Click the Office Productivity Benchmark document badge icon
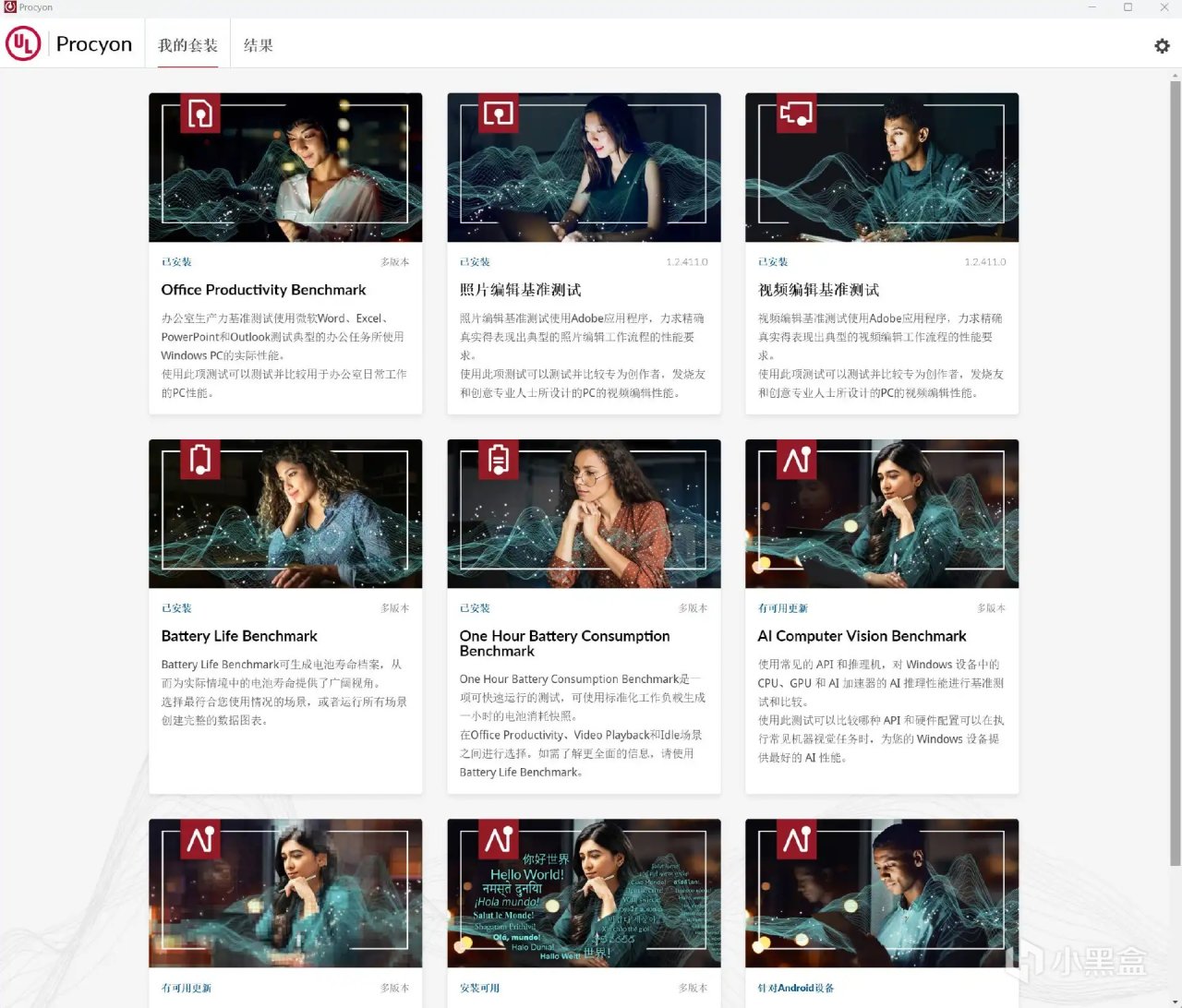Viewport: 1182px width, 1008px height. [x=200, y=114]
